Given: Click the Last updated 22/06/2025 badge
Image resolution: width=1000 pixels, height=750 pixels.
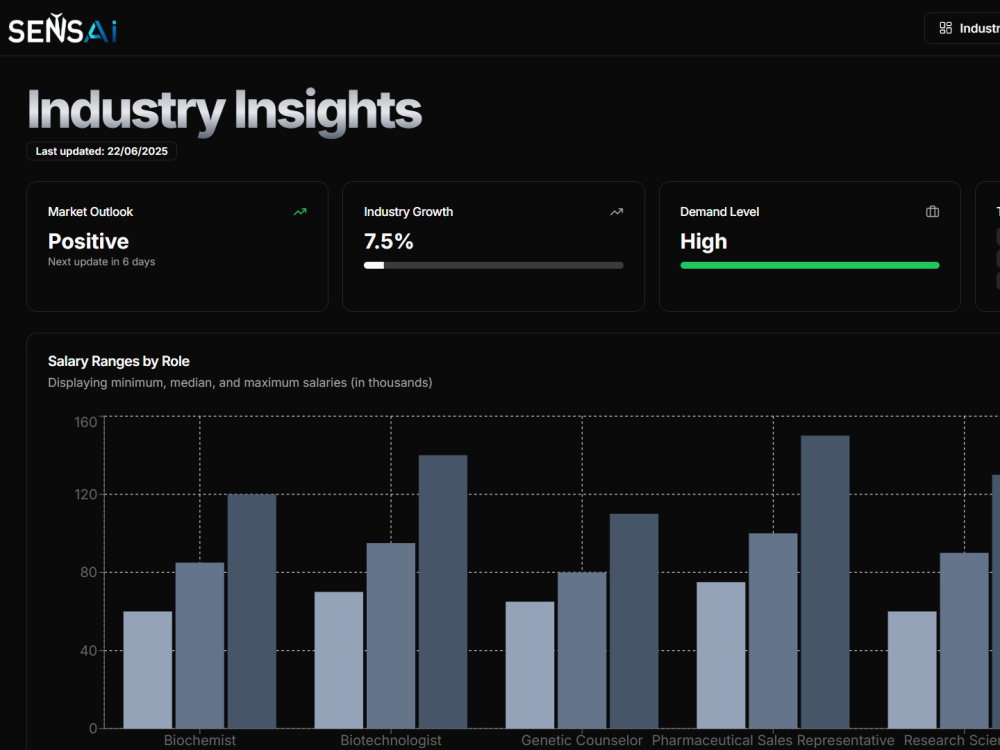Looking at the screenshot, I should point(101,151).
